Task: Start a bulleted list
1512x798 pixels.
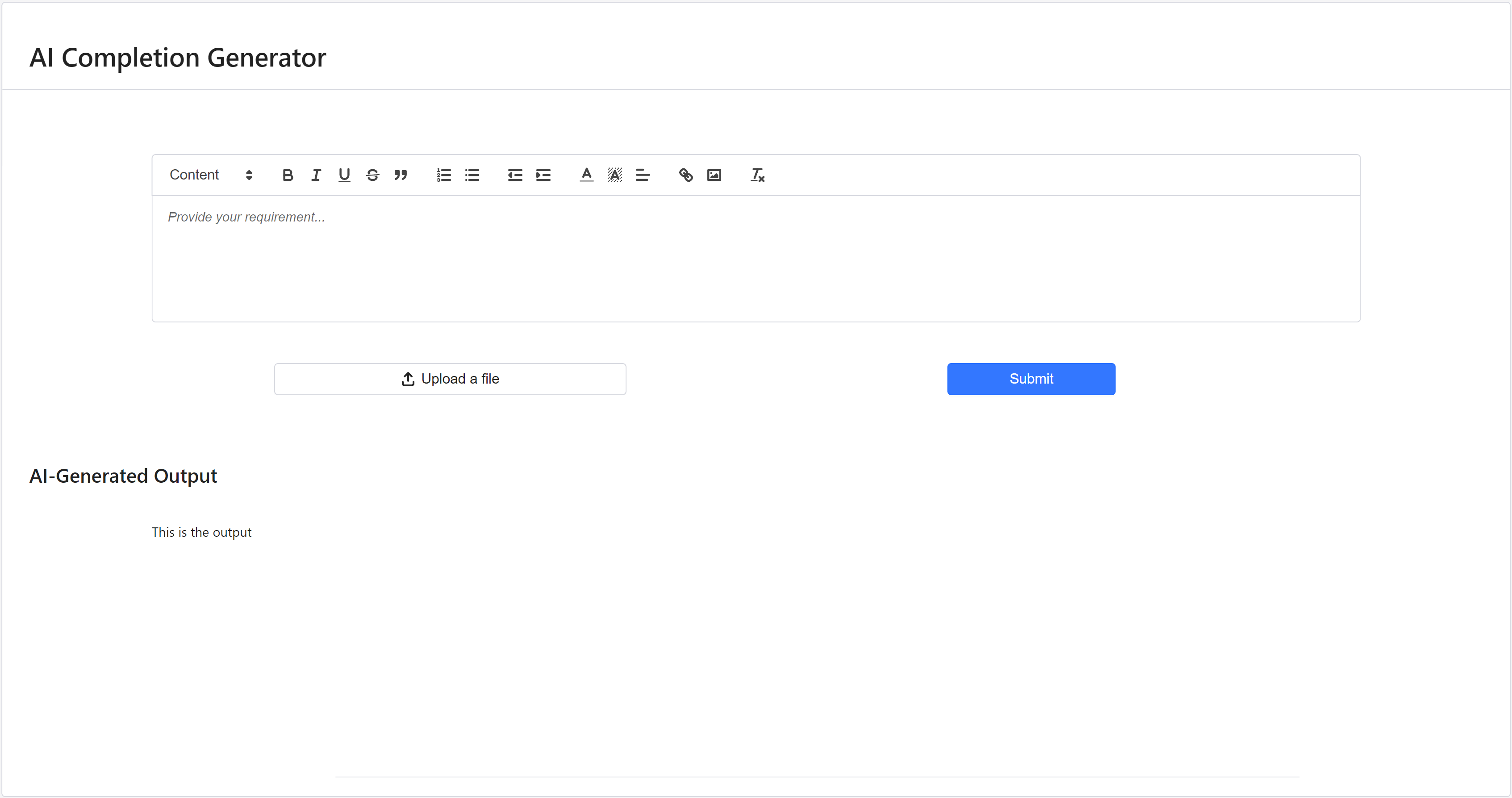Action: click(x=472, y=175)
